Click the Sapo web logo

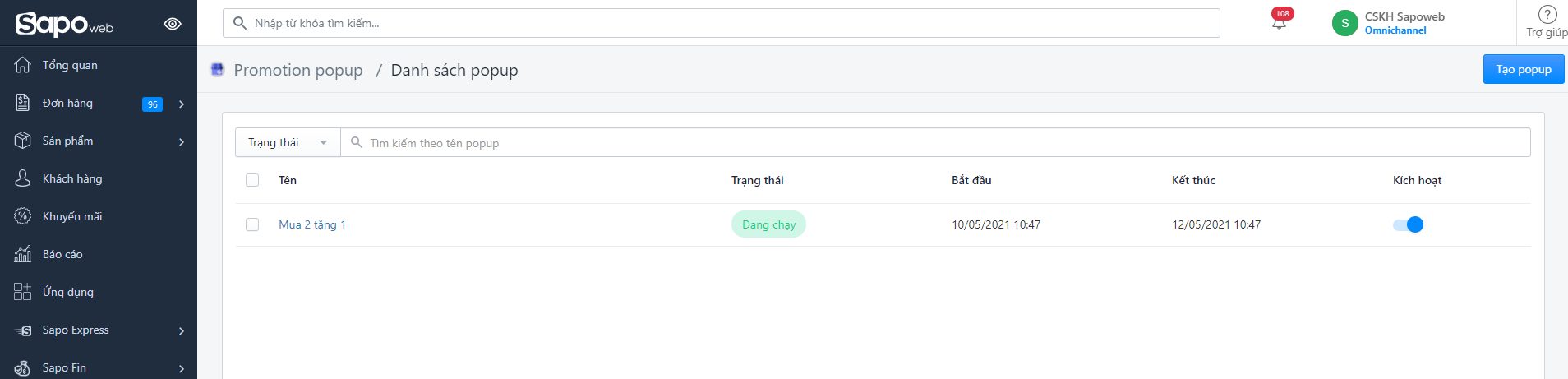pos(64,24)
